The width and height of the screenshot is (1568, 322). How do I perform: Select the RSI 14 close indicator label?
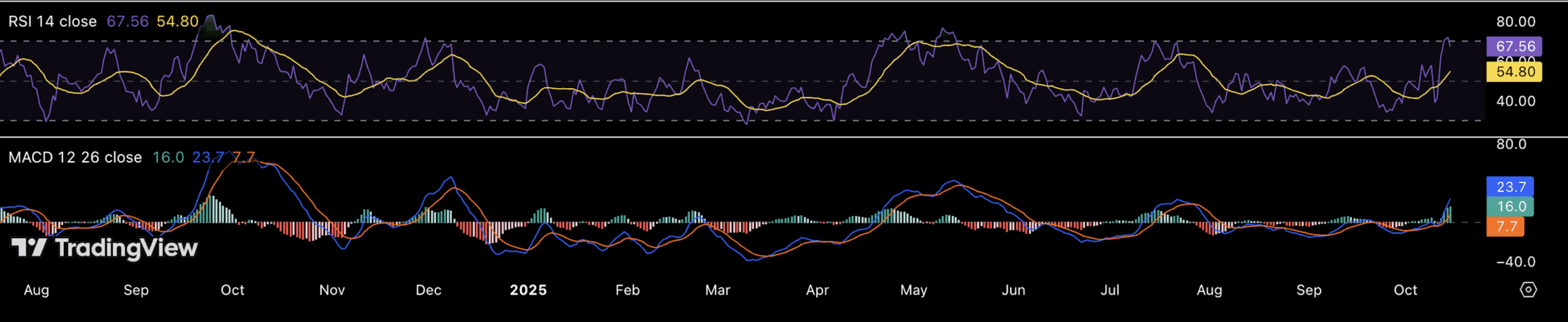[53, 21]
